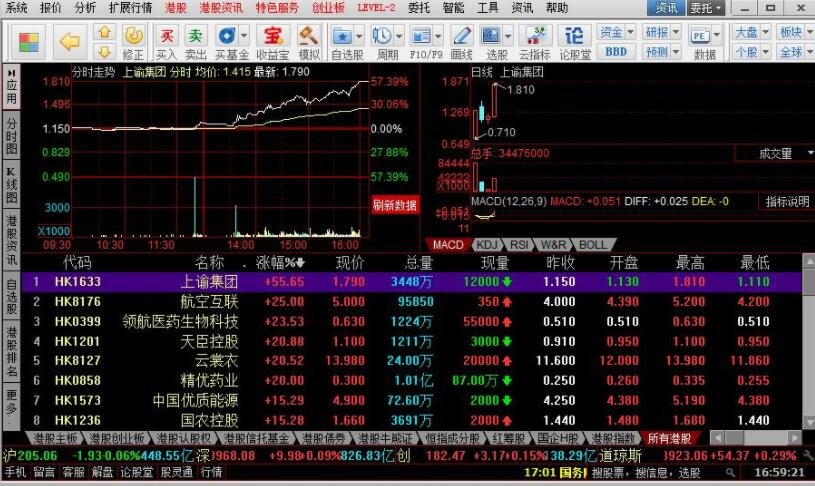The image size is (815, 486).
Task: Open the 成交量 indicator dropdown
Action: [x=775, y=153]
